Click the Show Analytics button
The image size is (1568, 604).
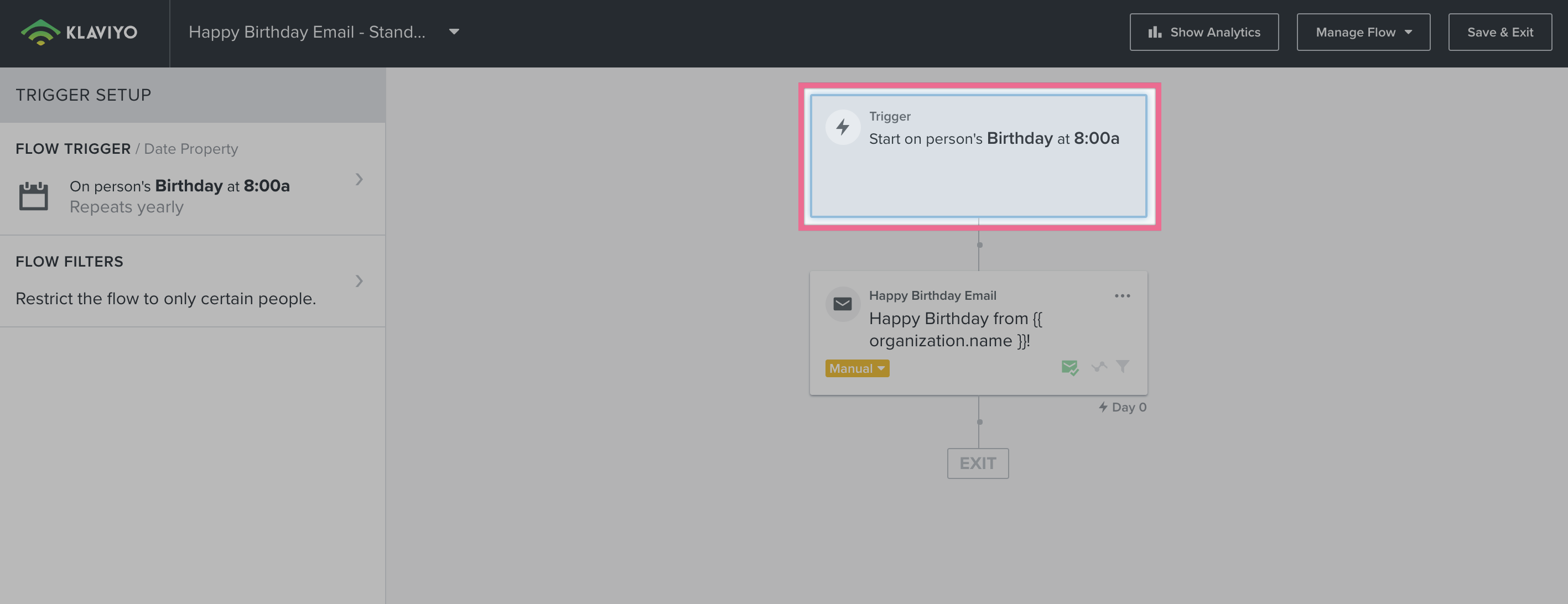(x=1204, y=32)
